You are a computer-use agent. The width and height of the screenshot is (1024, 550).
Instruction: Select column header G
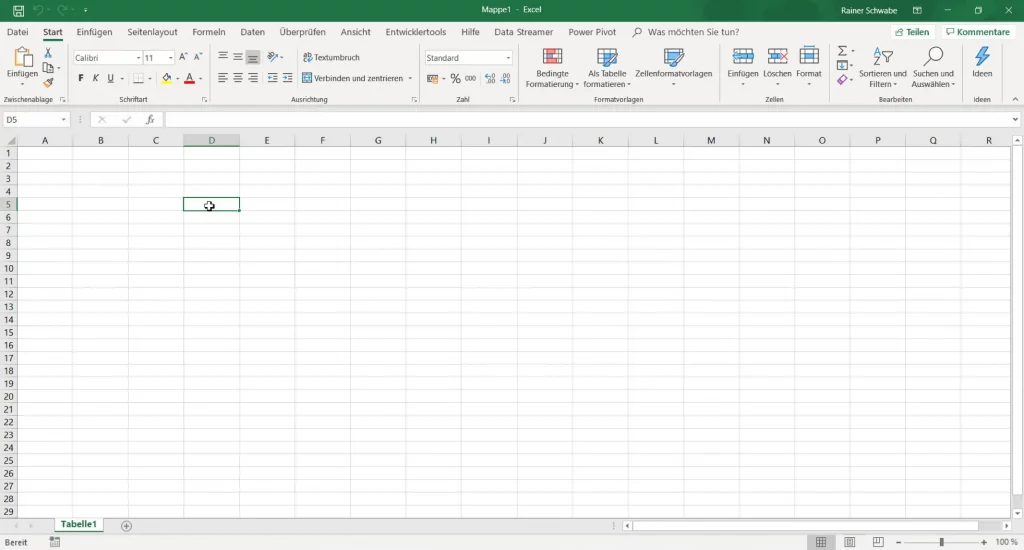pyautogui.click(x=377, y=140)
